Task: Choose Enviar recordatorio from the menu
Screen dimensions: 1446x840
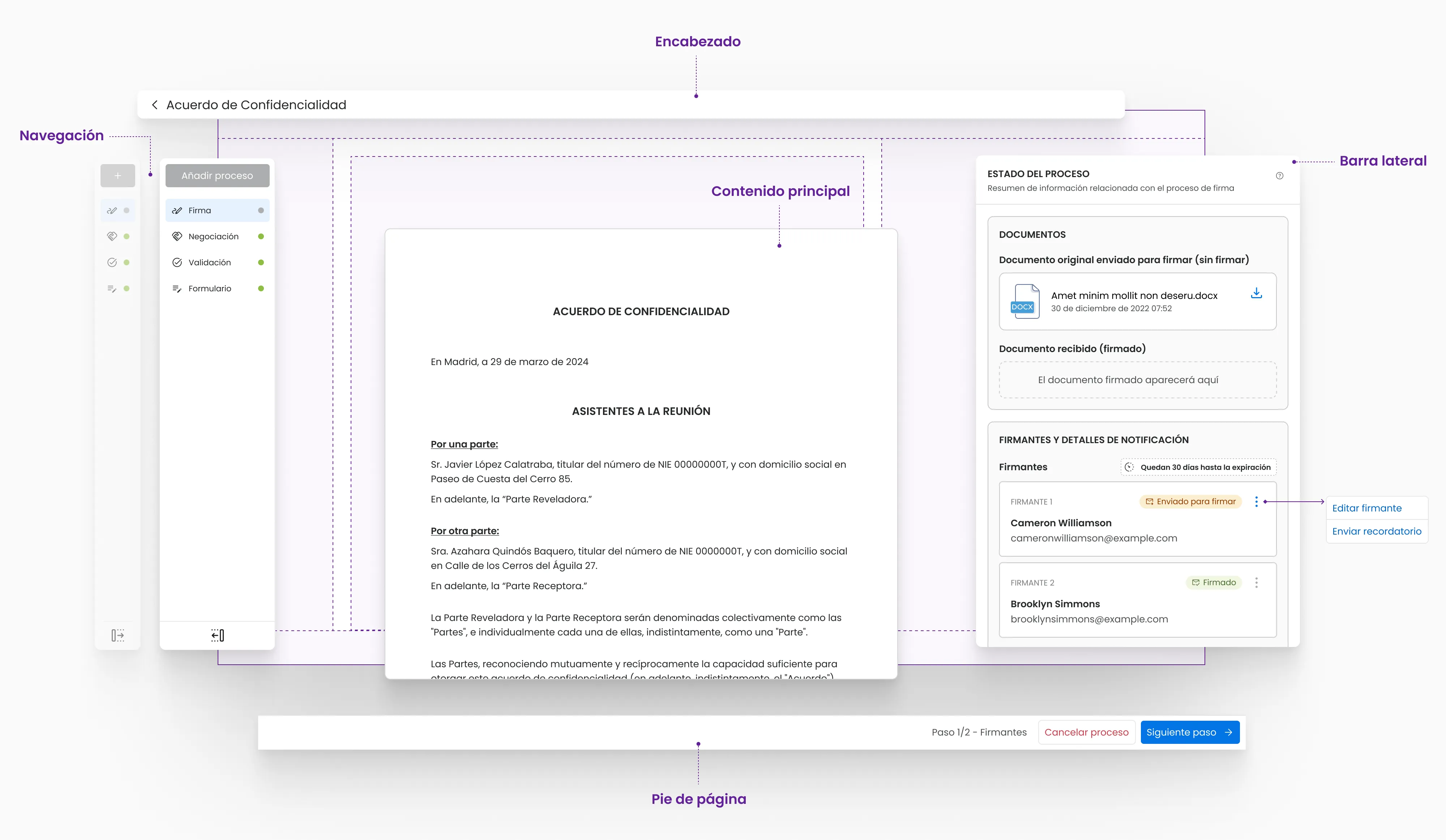Action: click(x=1377, y=531)
